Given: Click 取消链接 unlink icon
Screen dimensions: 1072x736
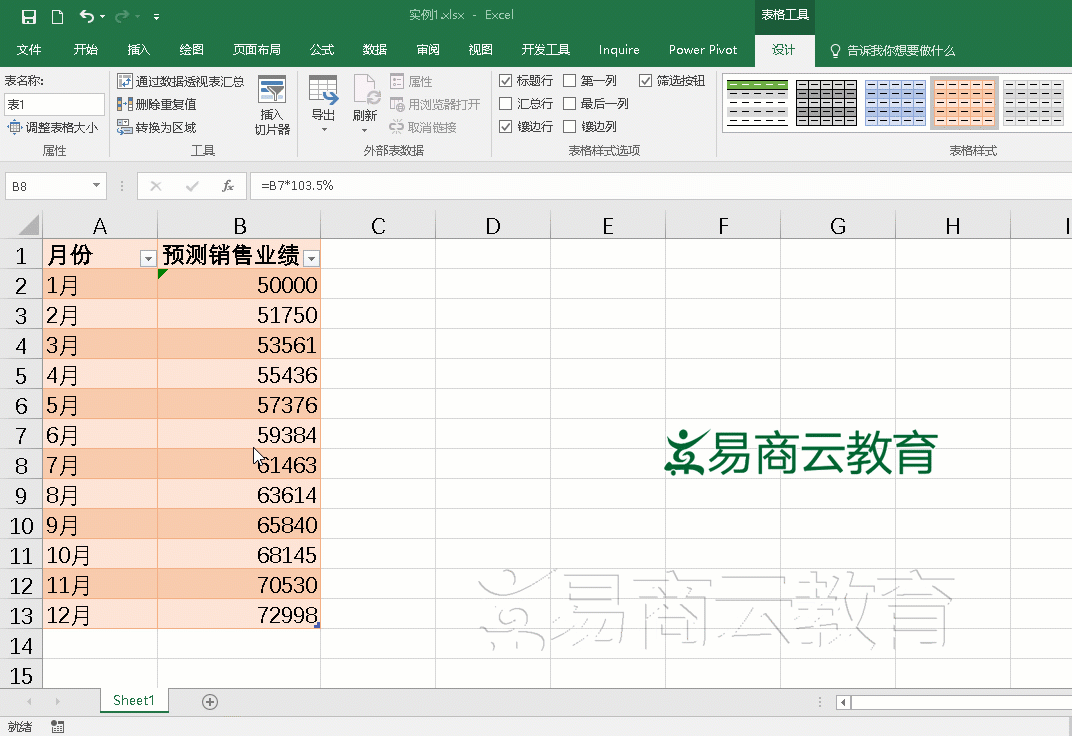Looking at the screenshot, I should (x=397, y=127).
